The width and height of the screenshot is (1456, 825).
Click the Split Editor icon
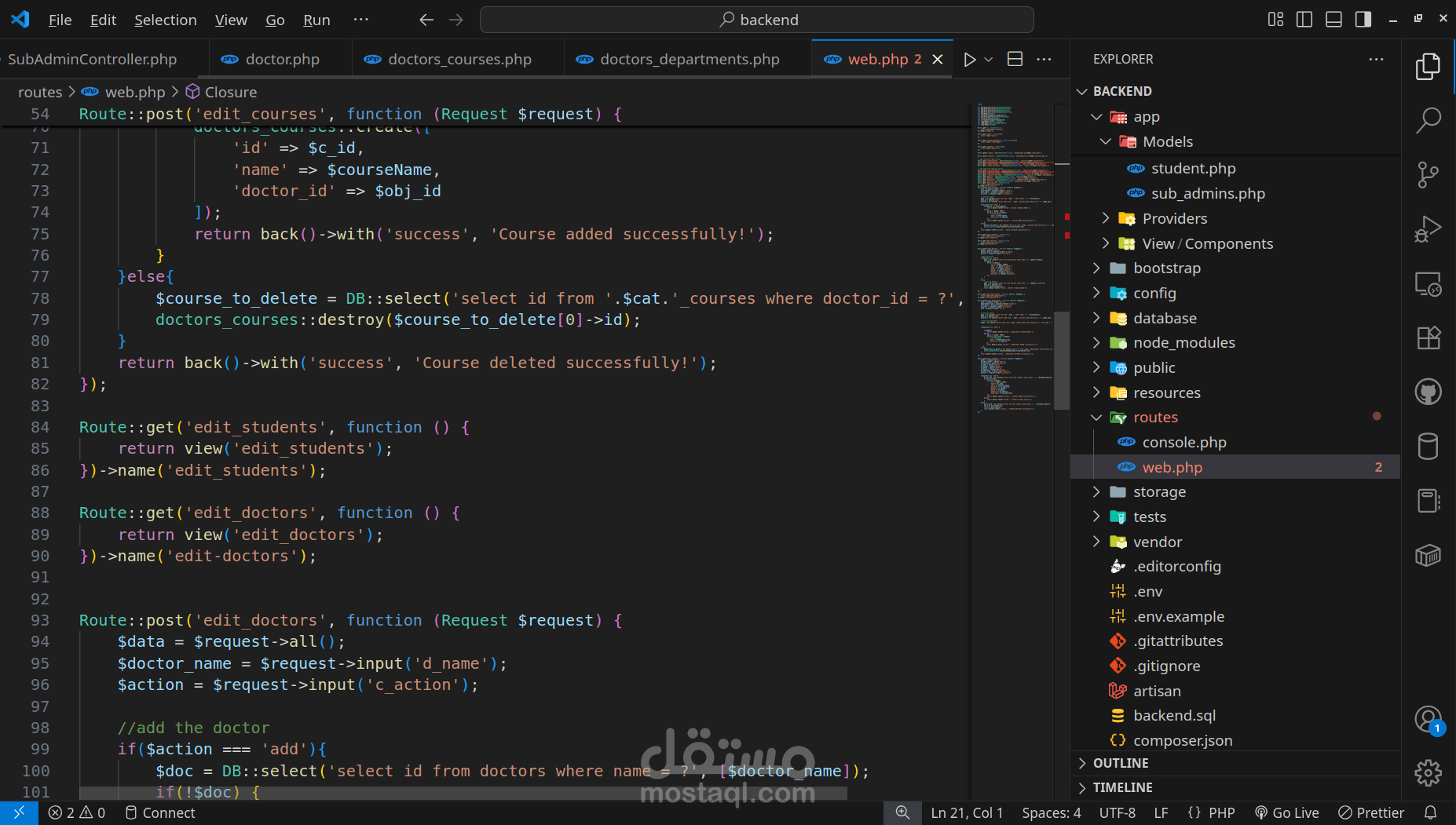click(x=1015, y=60)
